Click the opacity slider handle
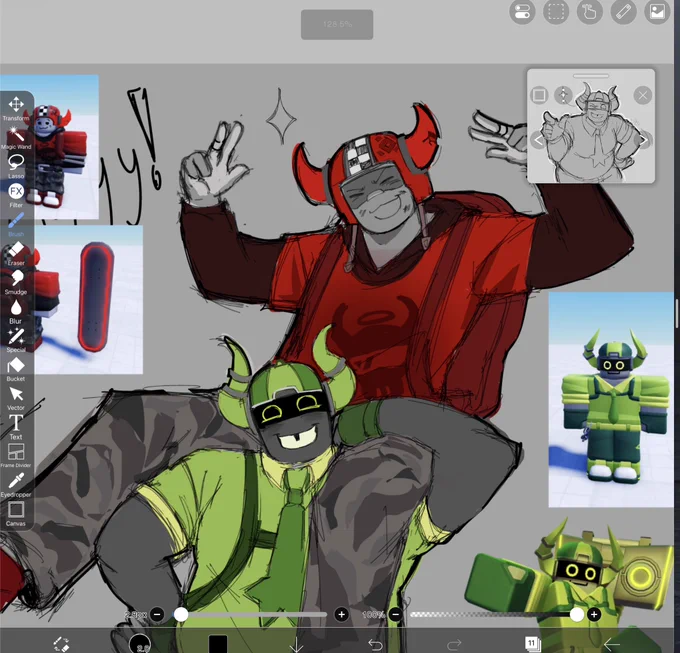 pos(577,614)
